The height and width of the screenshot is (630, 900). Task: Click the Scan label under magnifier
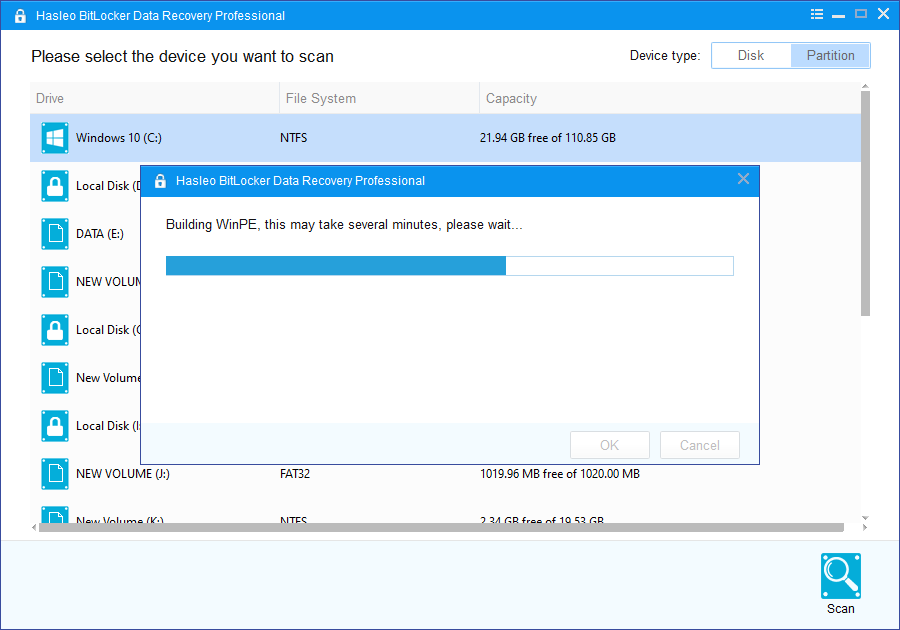[840, 609]
